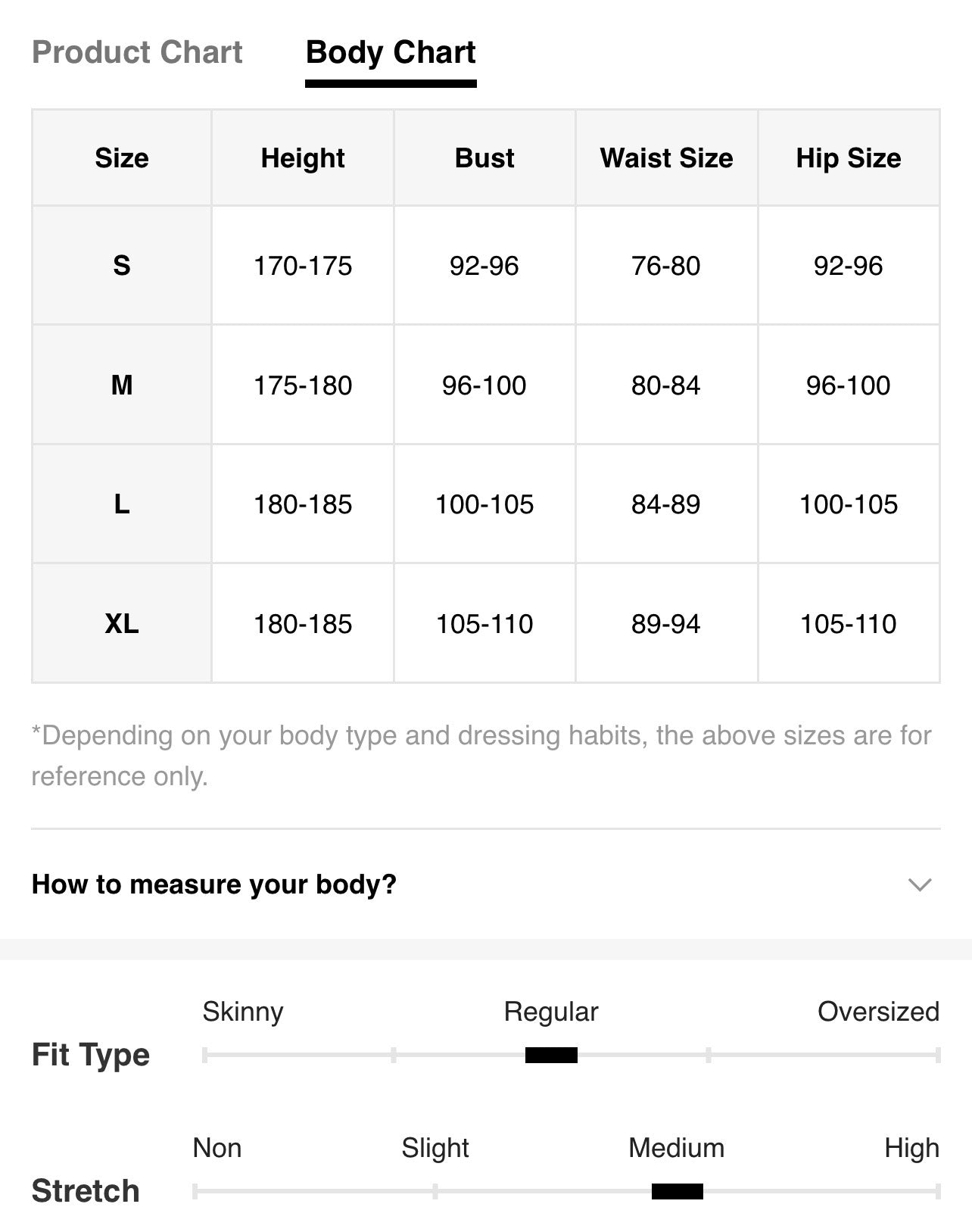Click the 170-175 height cell for S
Image resolution: width=972 pixels, height=1232 pixels.
303,266
